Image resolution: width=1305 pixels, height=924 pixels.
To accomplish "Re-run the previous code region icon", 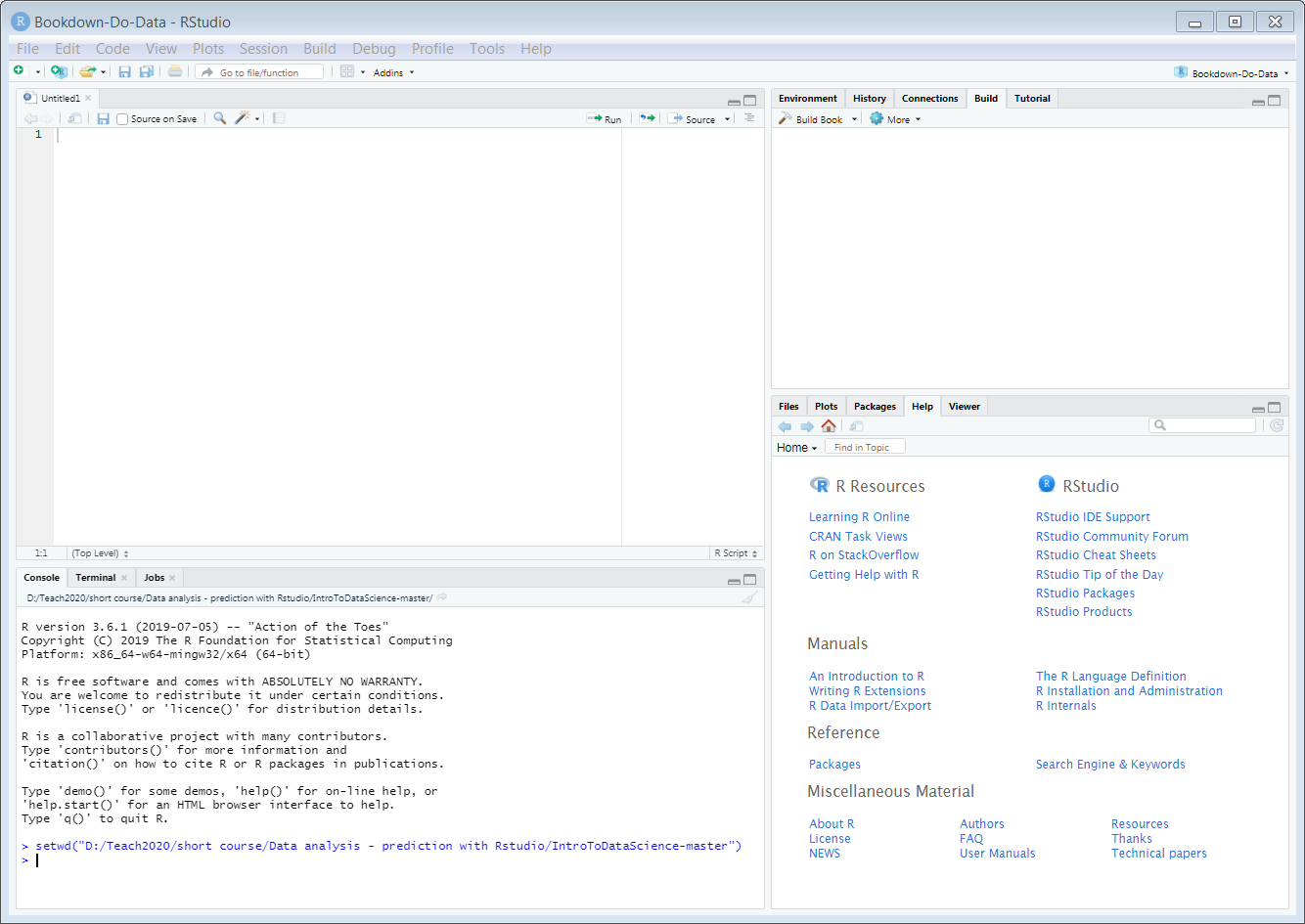I will pos(647,118).
